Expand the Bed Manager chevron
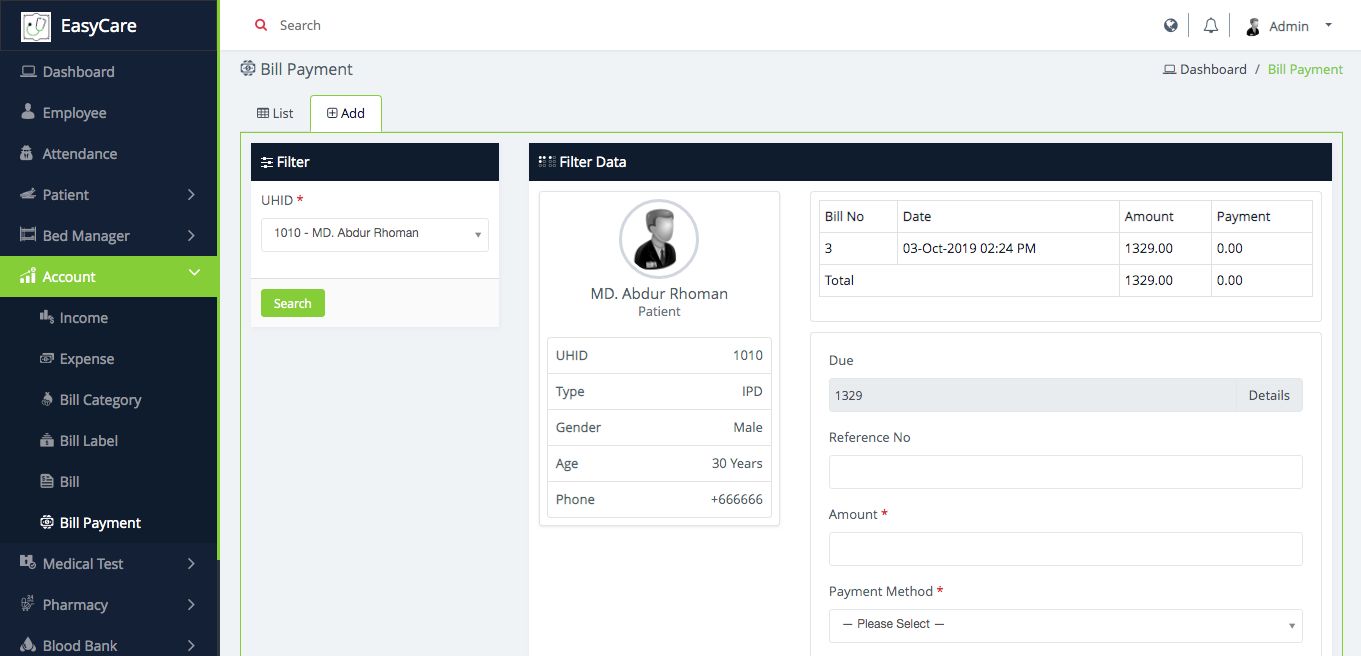The width and height of the screenshot is (1361, 656). [191, 235]
